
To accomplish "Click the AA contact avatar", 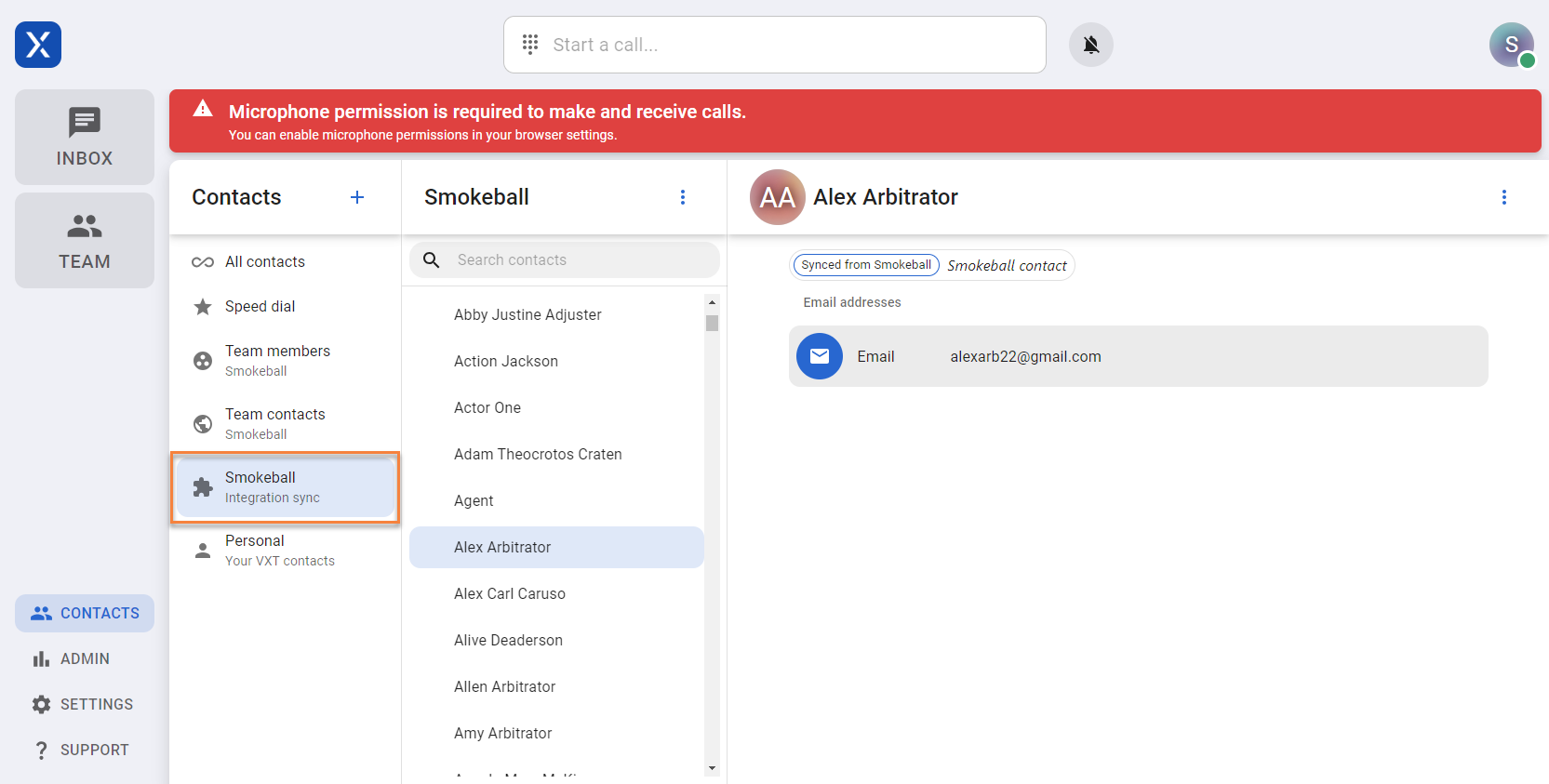I will click(778, 197).
